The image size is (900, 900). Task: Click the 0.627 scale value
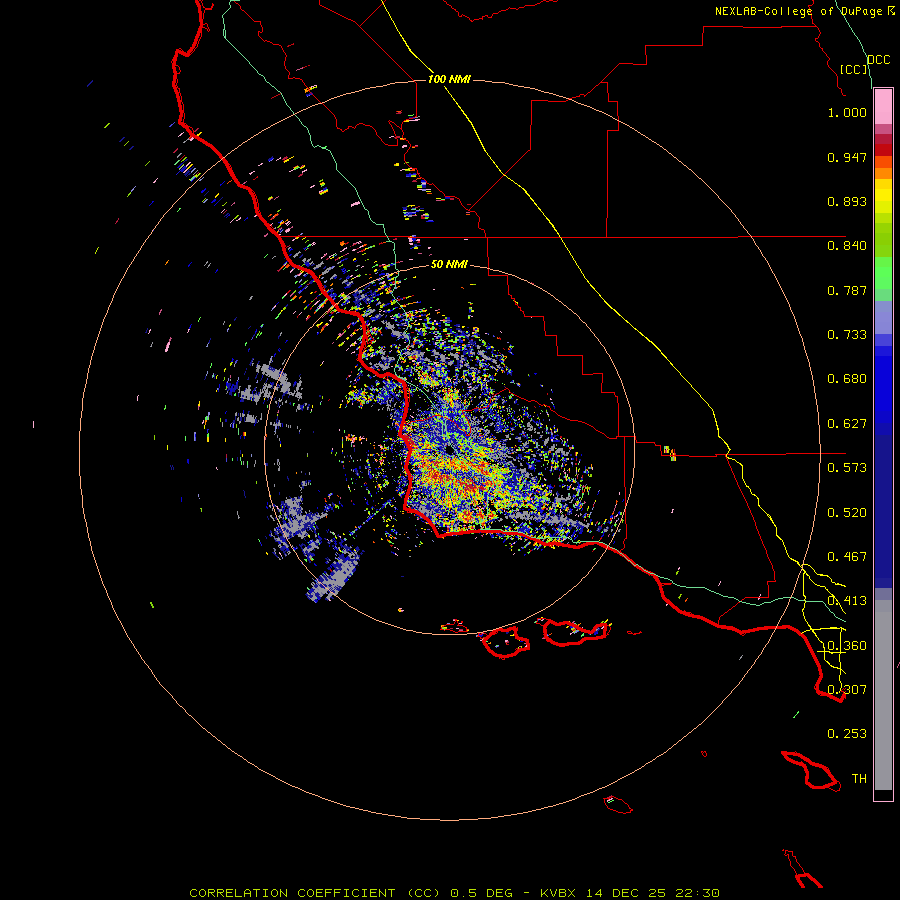[847, 424]
